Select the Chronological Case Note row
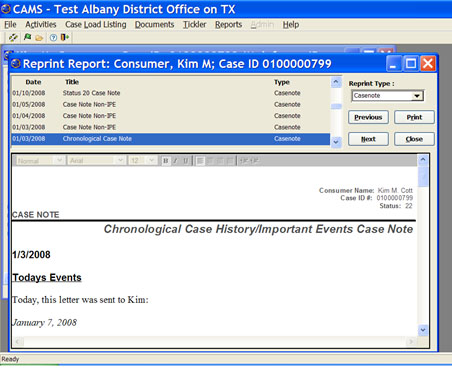Viewport: 452px width, 369px height. (x=171, y=139)
